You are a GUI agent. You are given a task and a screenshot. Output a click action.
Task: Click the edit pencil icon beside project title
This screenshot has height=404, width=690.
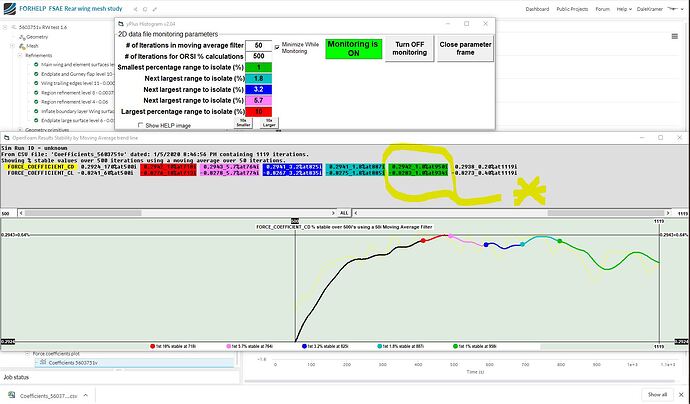pos(155,9)
